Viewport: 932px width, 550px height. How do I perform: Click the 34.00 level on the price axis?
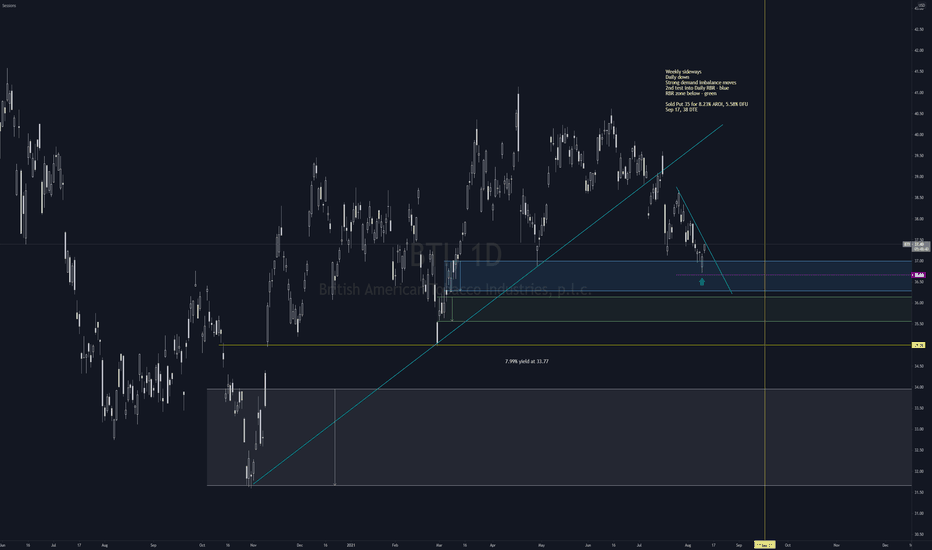919,387
